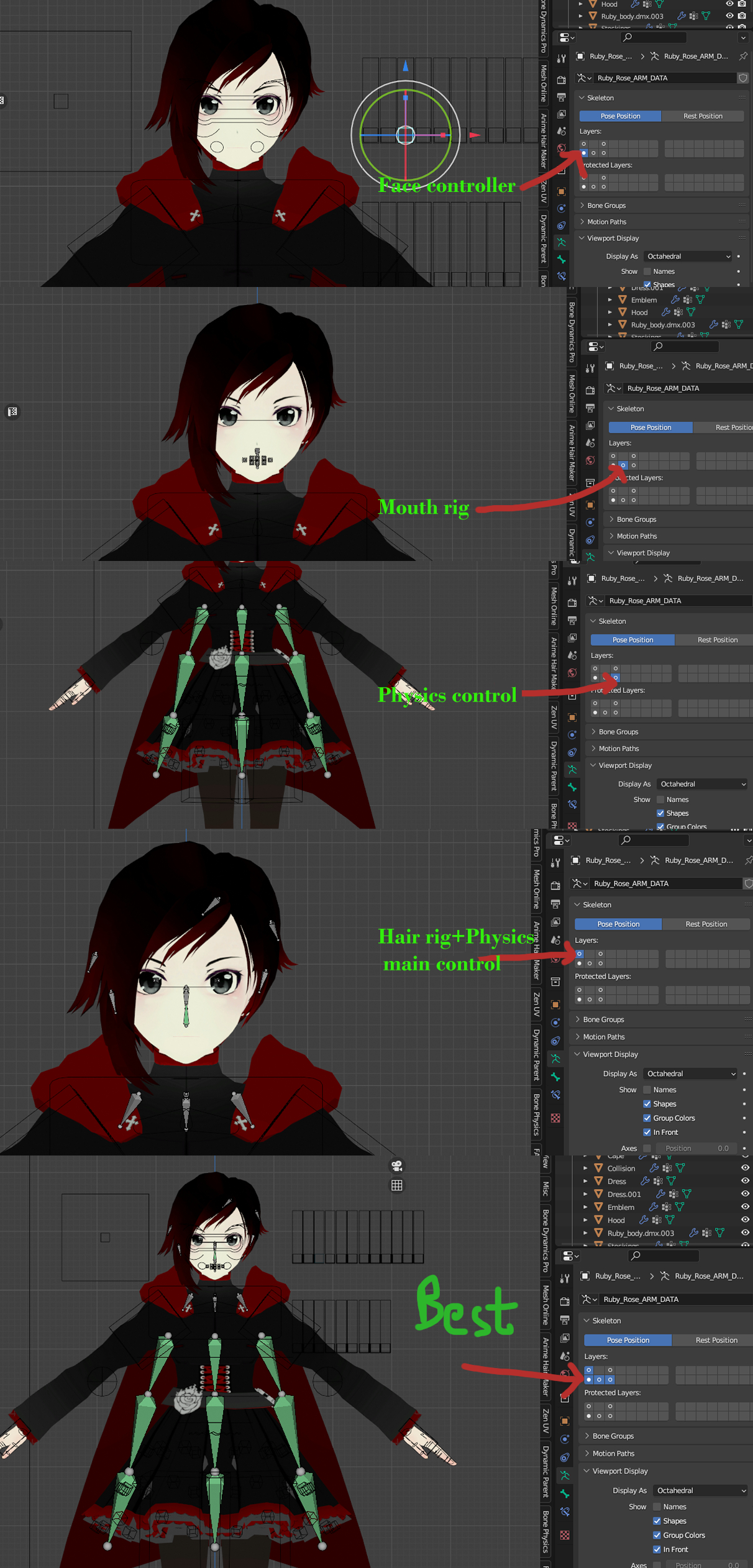Click modifier wrench icon on Collision row

coord(654,1168)
